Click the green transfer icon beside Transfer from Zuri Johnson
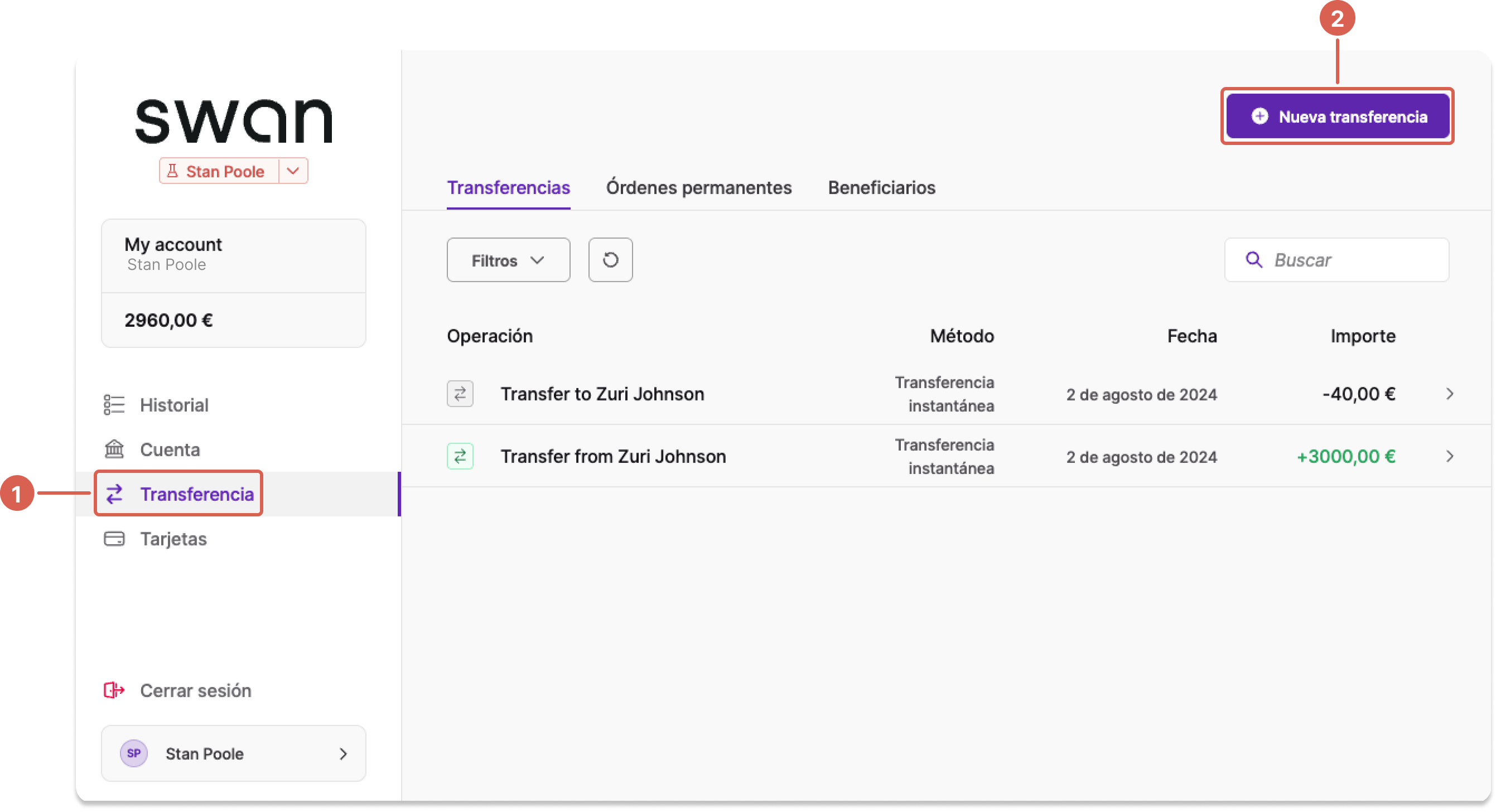1496x812 pixels. (x=460, y=456)
